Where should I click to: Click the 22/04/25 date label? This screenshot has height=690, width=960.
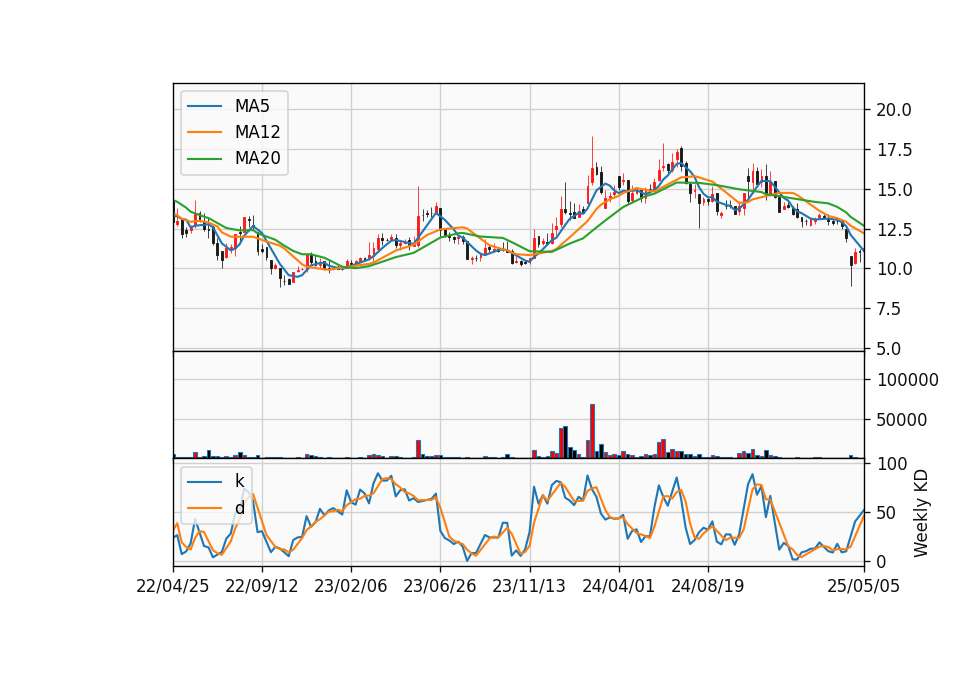pyautogui.click(x=173, y=586)
